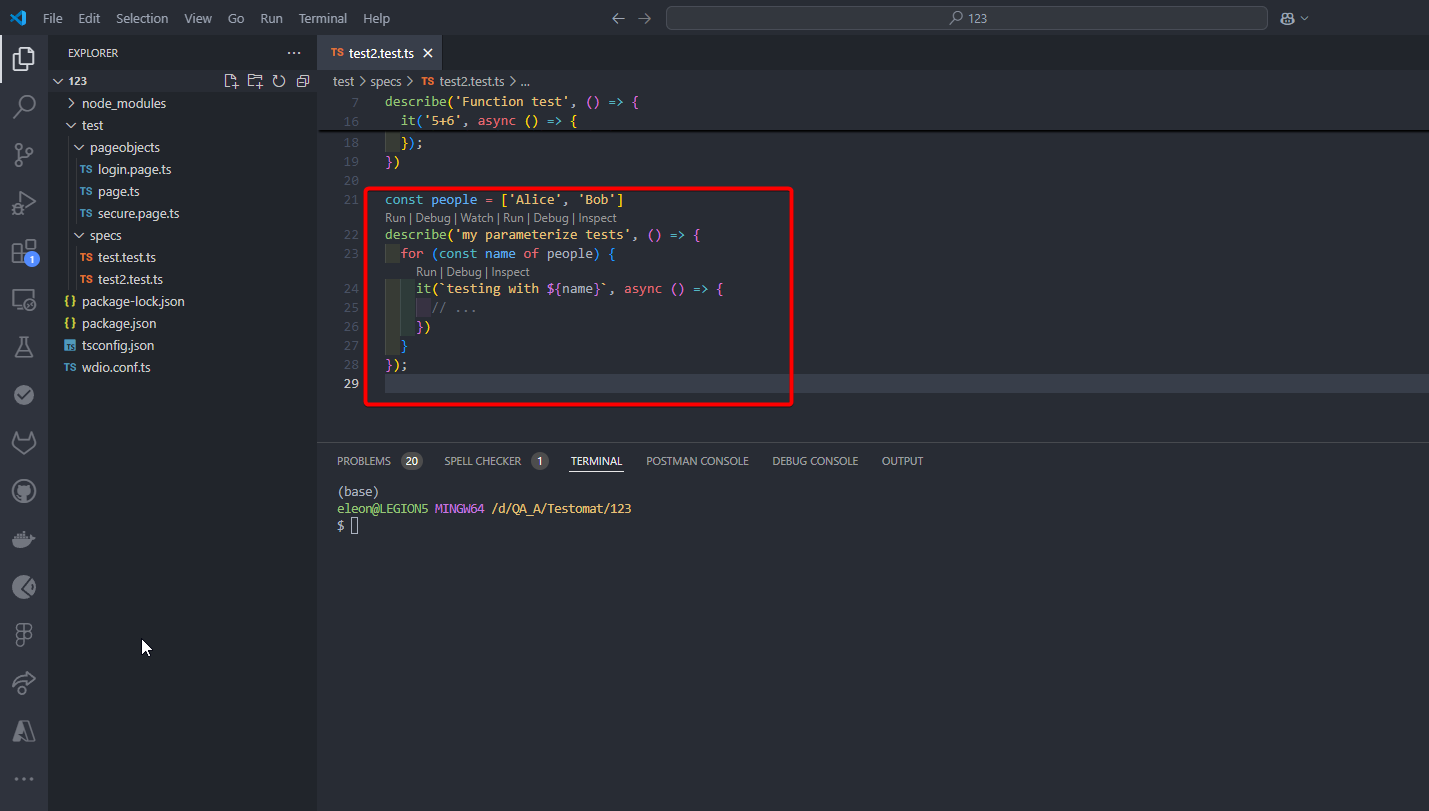Open the Docker extension panel
The width and height of the screenshot is (1429, 811).
tap(23, 538)
